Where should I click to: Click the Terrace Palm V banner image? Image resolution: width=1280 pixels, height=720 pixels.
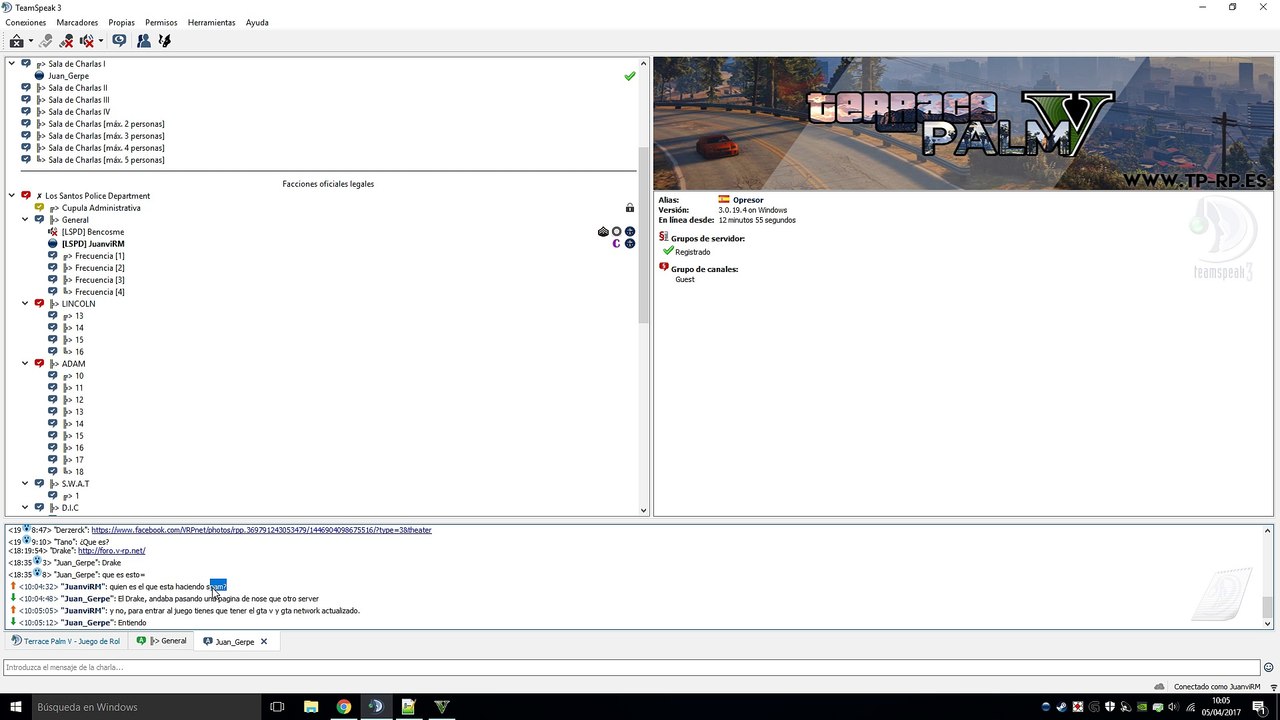(x=964, y=124)
